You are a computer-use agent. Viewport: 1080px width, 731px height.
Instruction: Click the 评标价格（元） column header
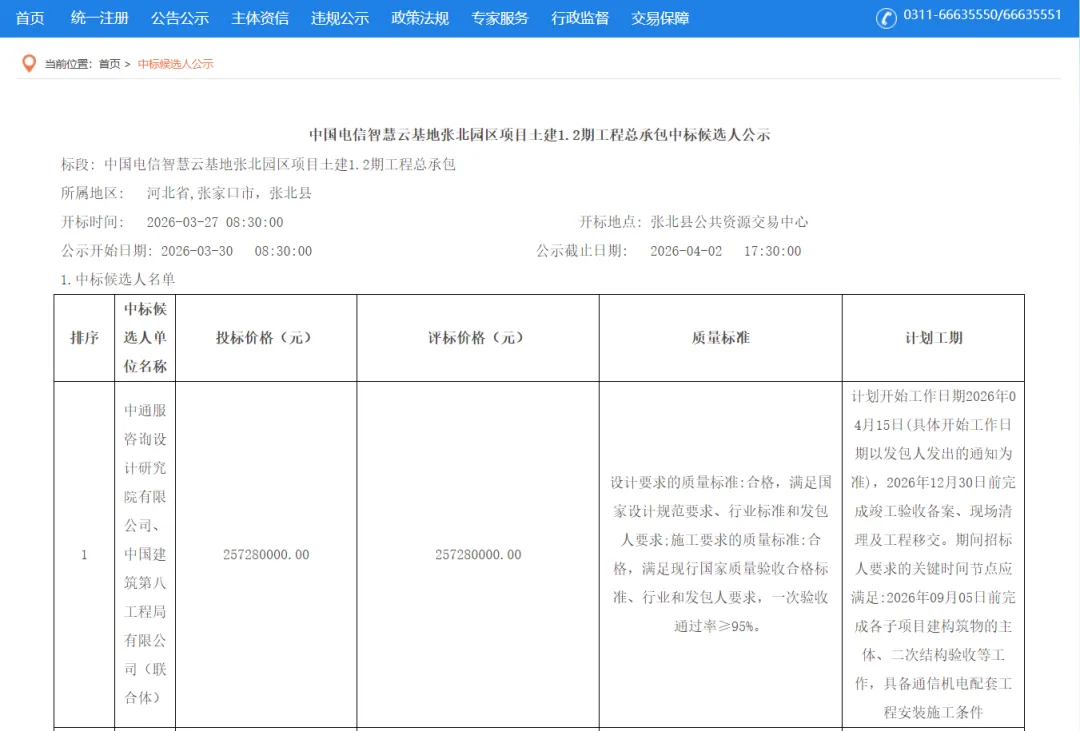click(x=478, y=338)
